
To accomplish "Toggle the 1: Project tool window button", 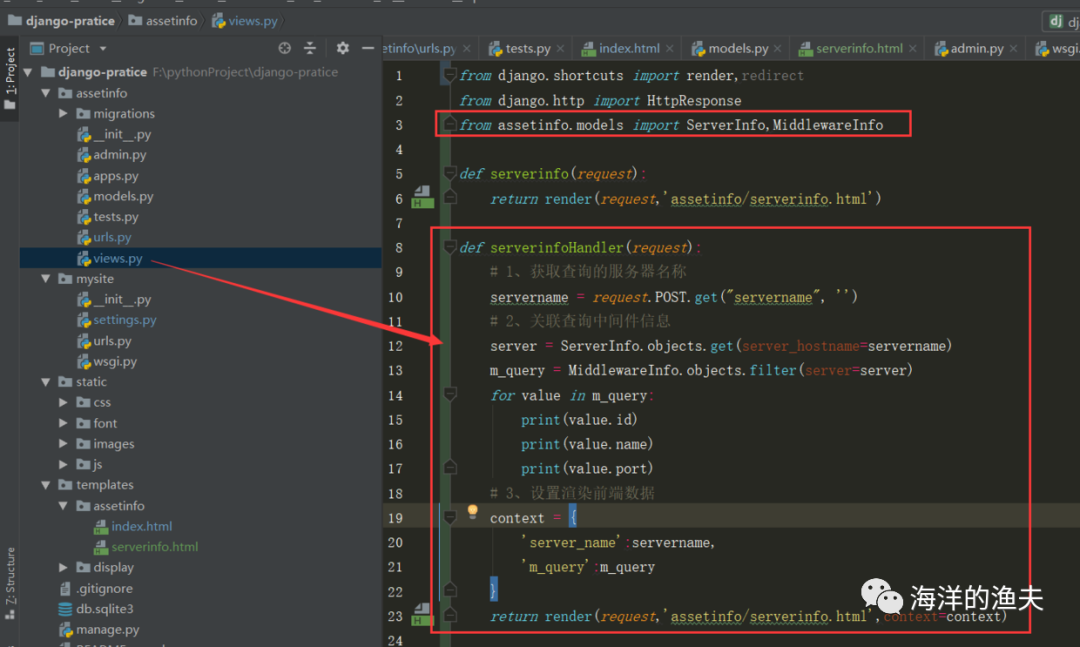I will [x=10, y=78].
